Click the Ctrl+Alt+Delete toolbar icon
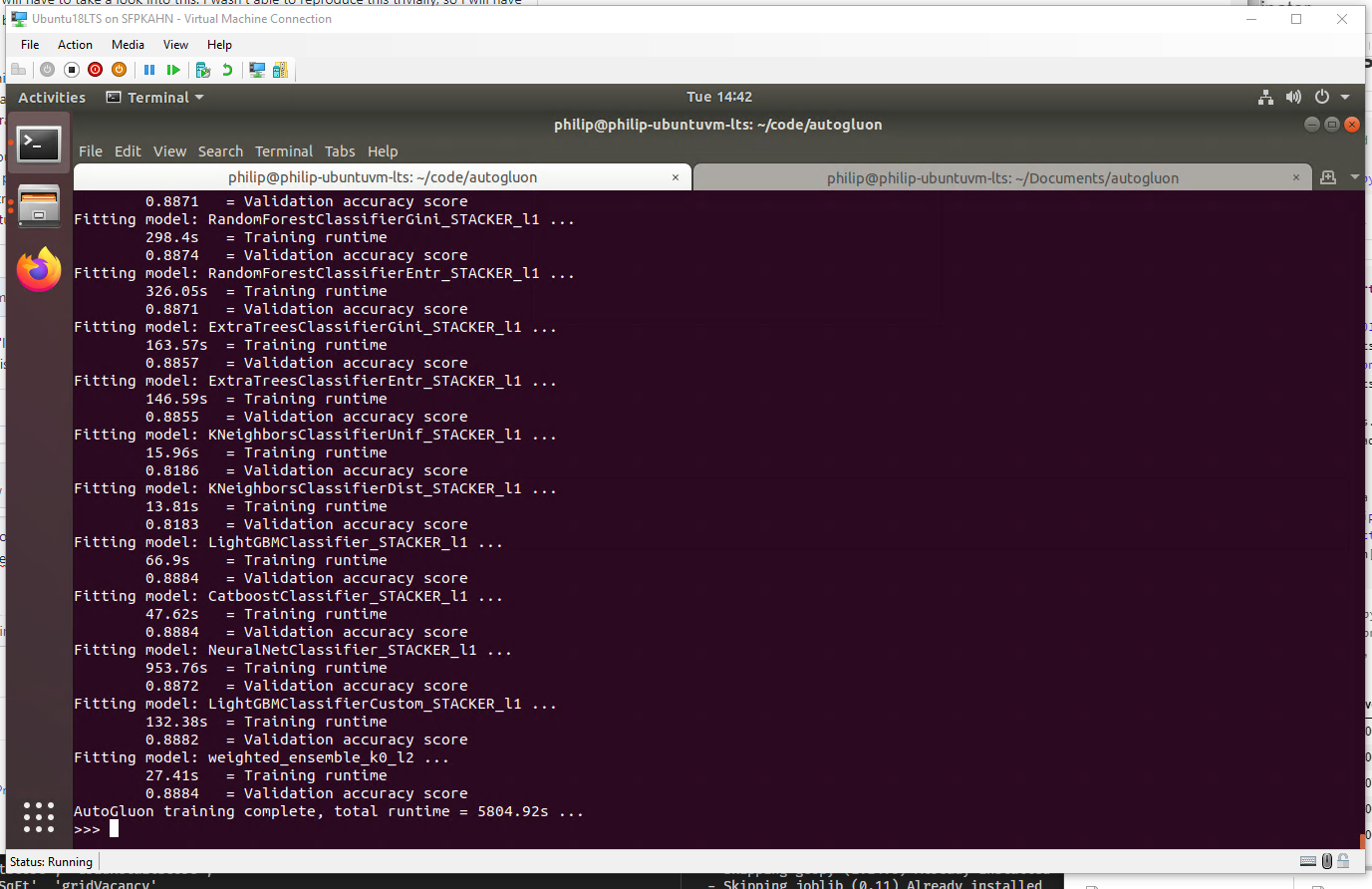 pos(18,70)
